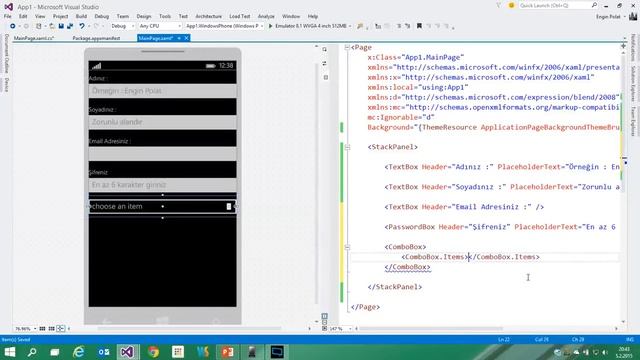Click the feedback smiley icon

(511, 6)
